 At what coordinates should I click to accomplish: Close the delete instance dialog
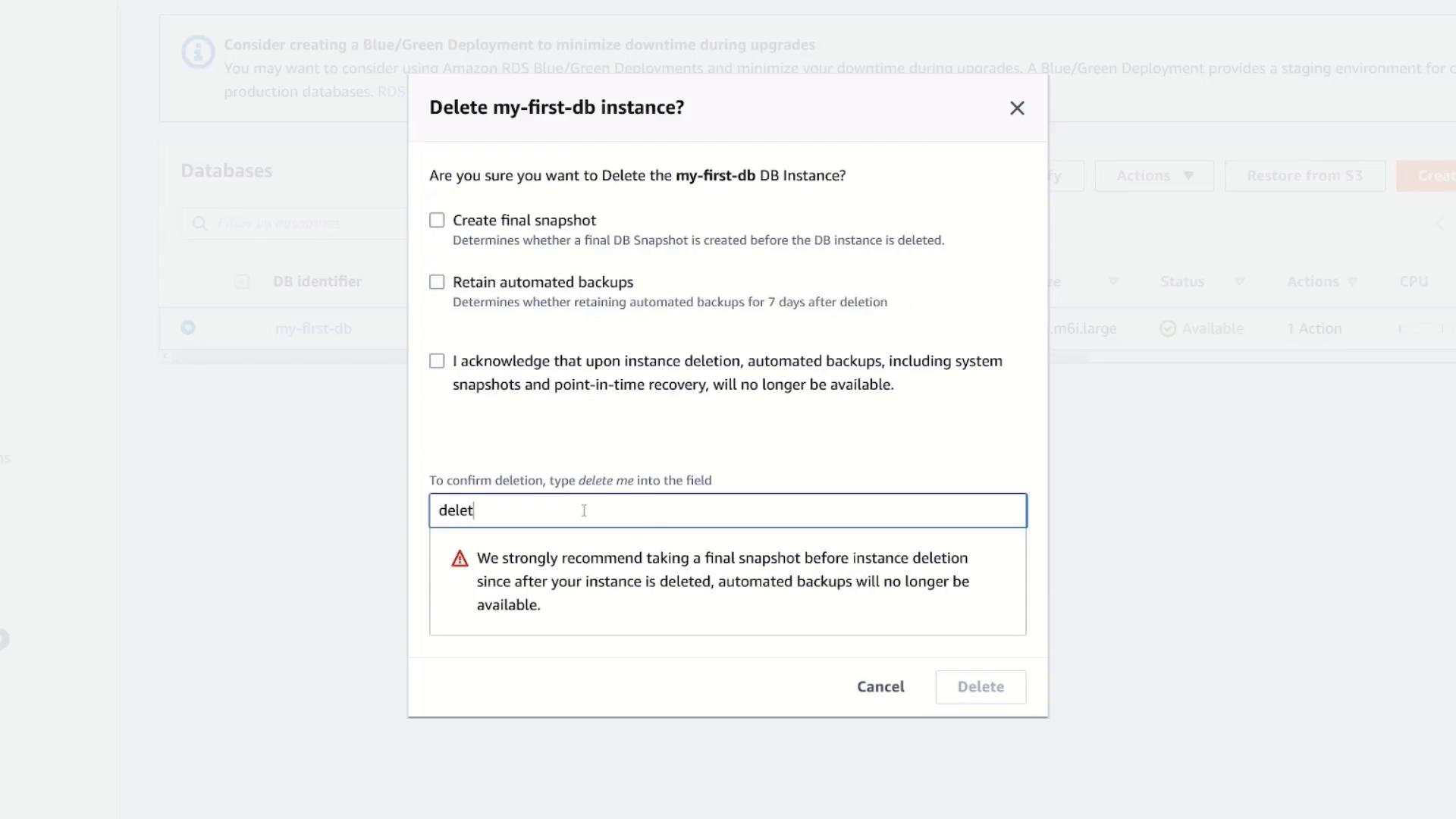[1017, 108]
